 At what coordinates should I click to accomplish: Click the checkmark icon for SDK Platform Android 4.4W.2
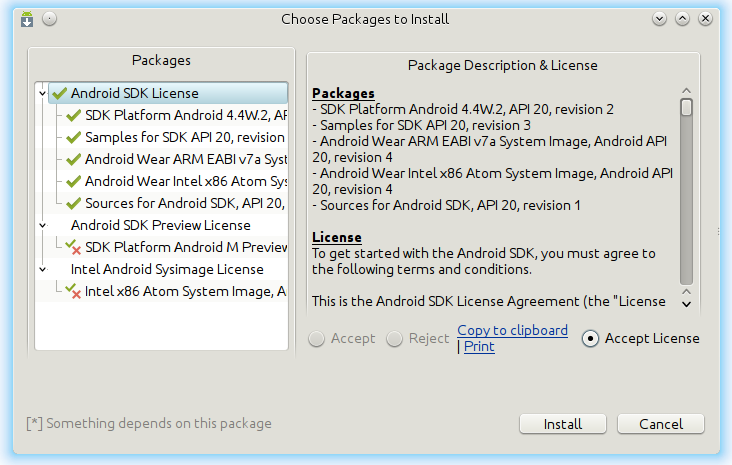click(74, 115)
